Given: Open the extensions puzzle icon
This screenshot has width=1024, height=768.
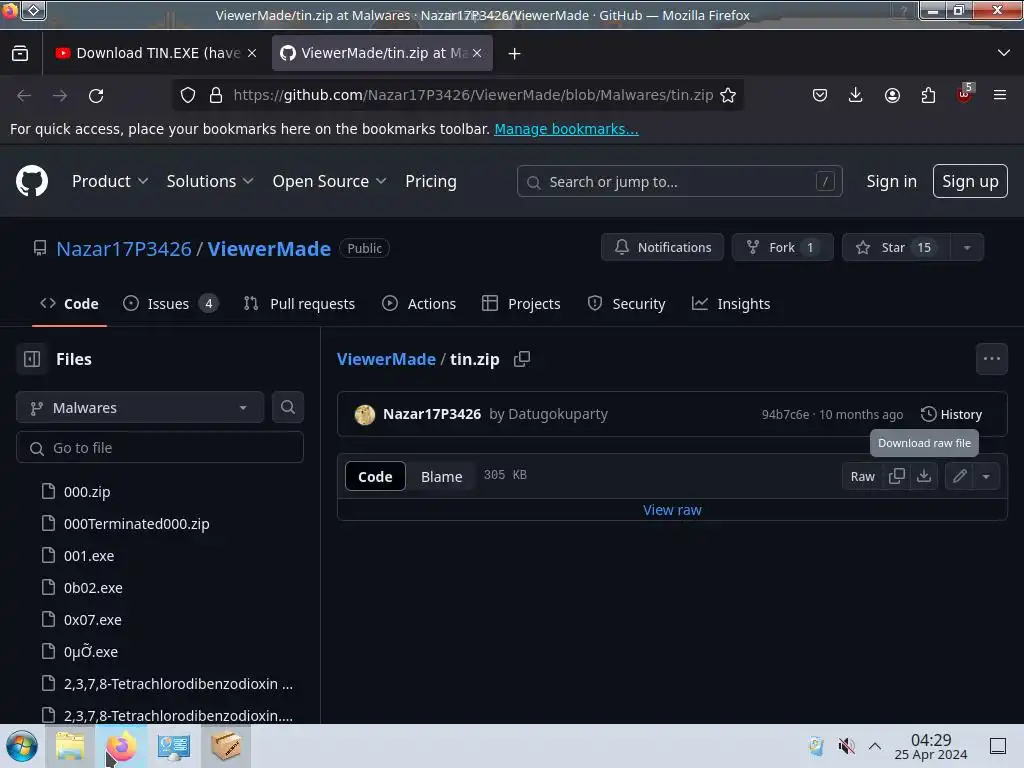Looking at the screenshot, I should click(x=928, y=95).
